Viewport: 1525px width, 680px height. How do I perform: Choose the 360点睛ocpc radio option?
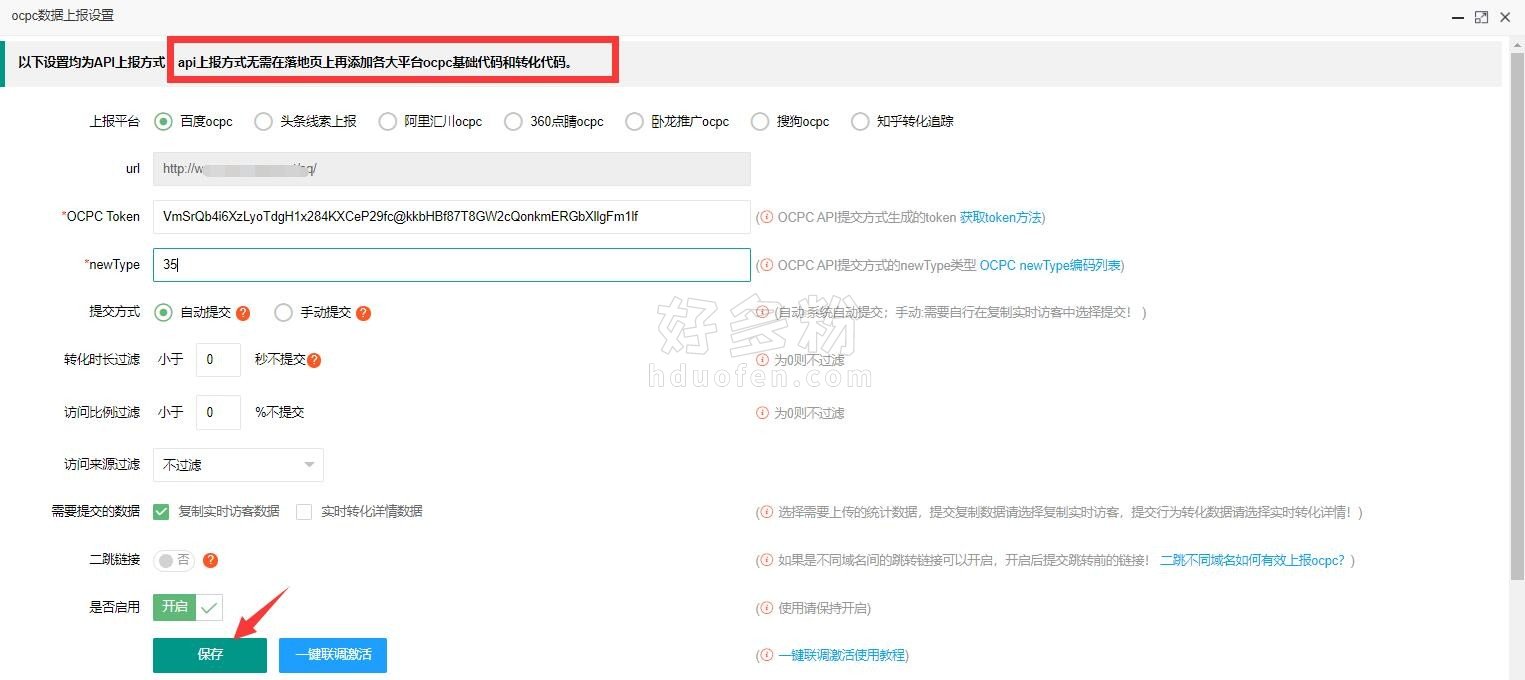click(x=513, y=121)
